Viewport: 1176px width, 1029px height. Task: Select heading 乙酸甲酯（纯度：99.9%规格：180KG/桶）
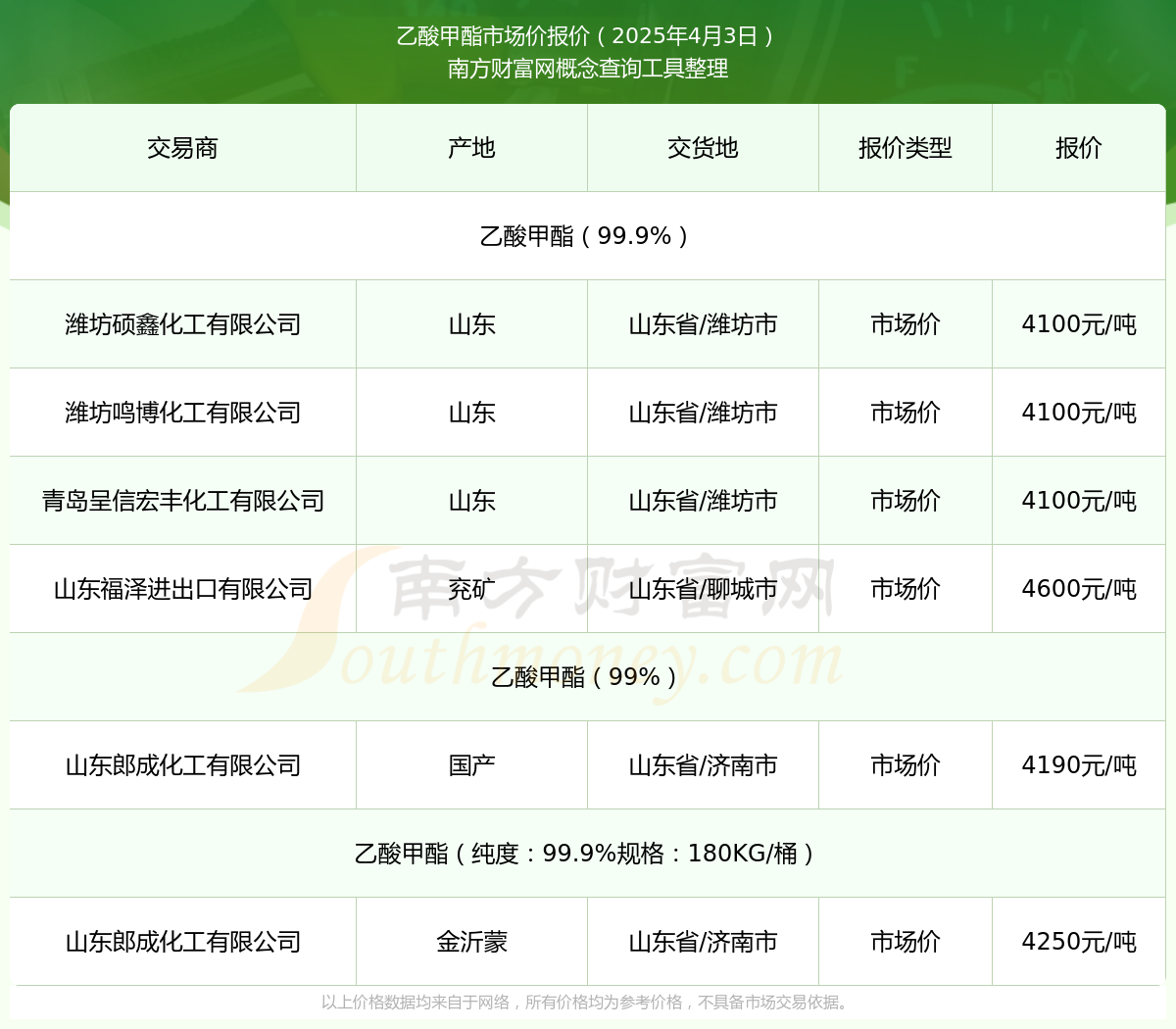(x=588, y=854)
